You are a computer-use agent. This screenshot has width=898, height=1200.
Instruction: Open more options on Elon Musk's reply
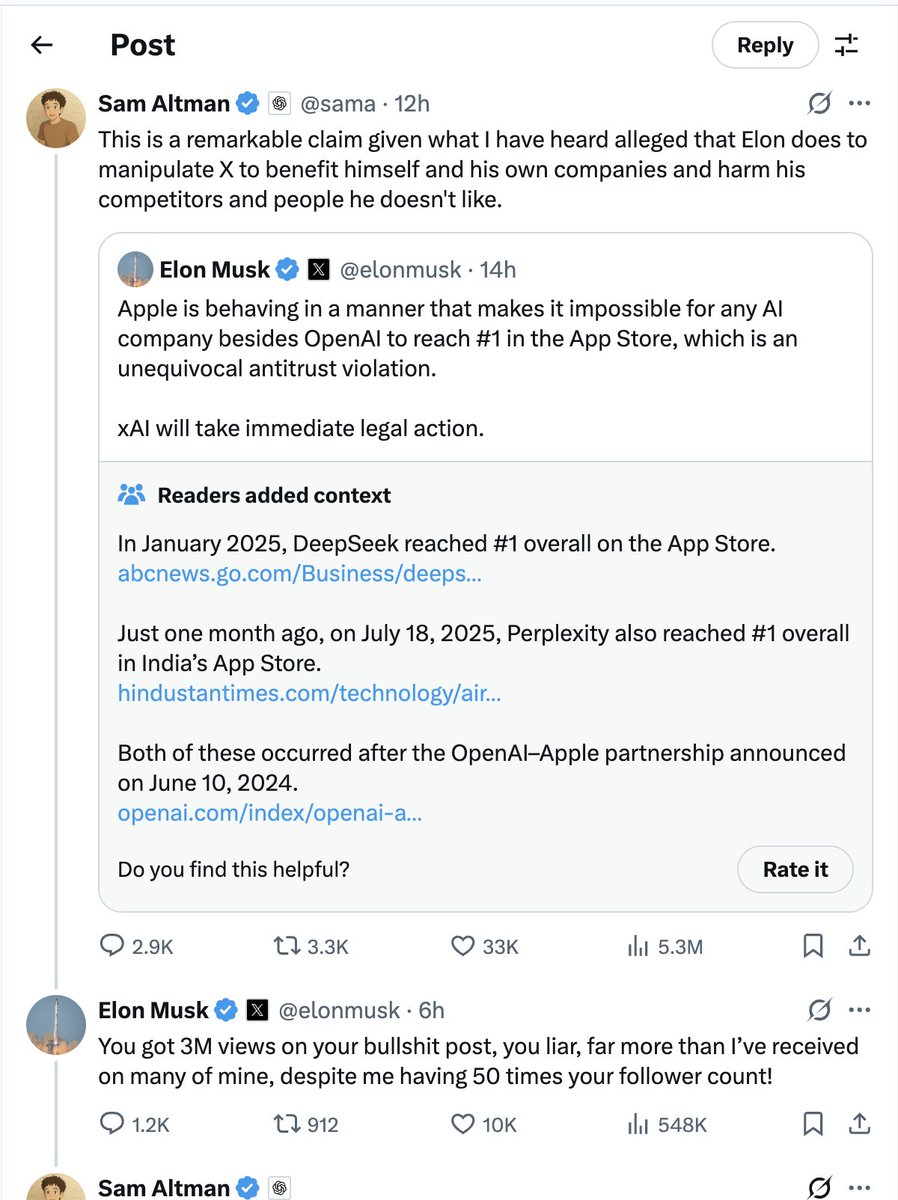click(859, 1011)
